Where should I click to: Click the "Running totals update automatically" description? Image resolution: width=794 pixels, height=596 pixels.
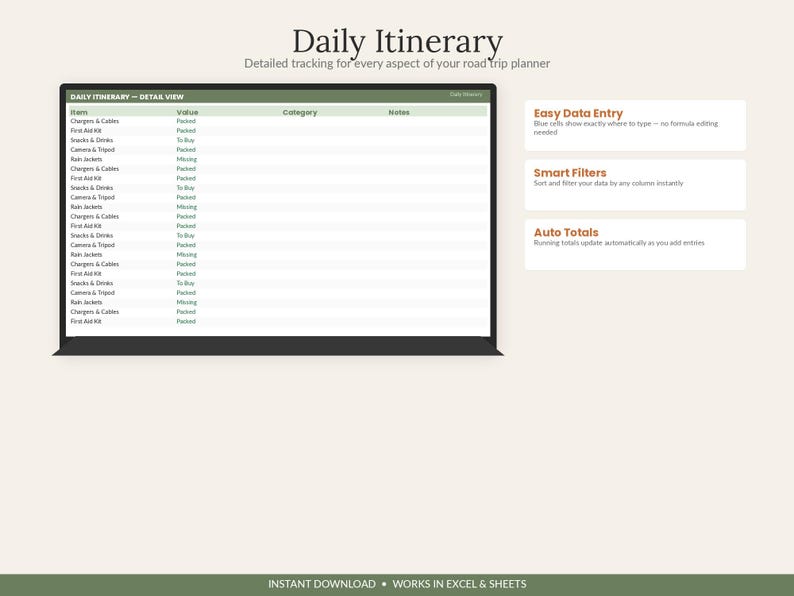pos(619,243)
